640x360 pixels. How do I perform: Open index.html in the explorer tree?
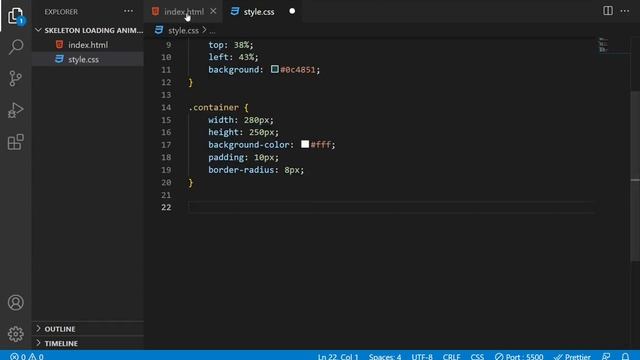(88, 45)
